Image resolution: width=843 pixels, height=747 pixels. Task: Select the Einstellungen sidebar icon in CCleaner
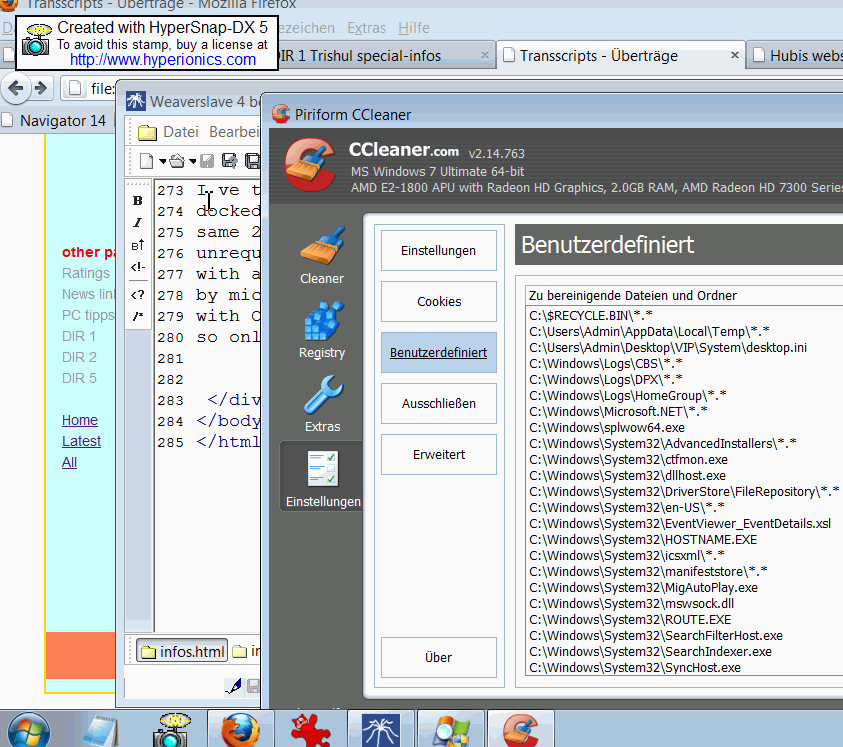[323, 479]
